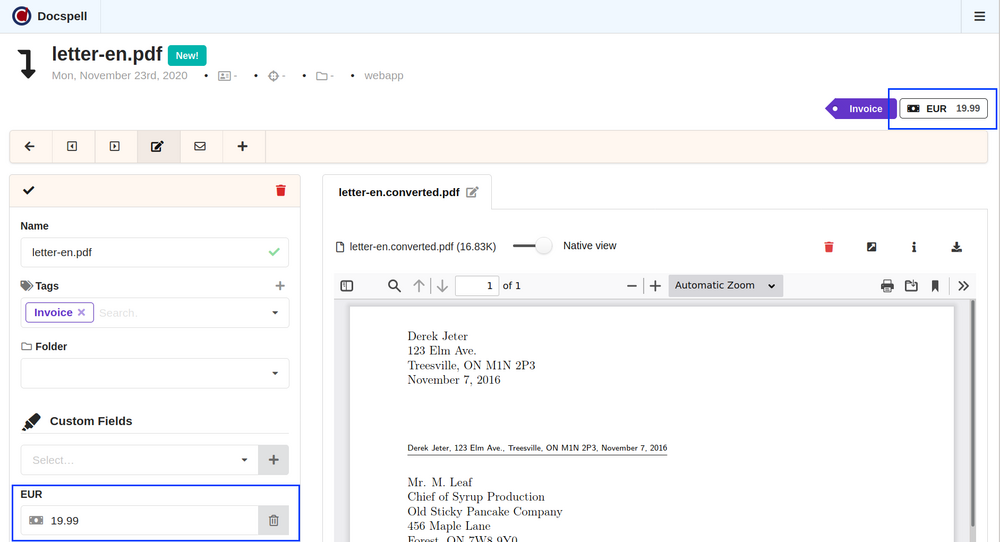1000x542 pixels.
Task: Click the Invoice tag label
Action: click(858, 108)
